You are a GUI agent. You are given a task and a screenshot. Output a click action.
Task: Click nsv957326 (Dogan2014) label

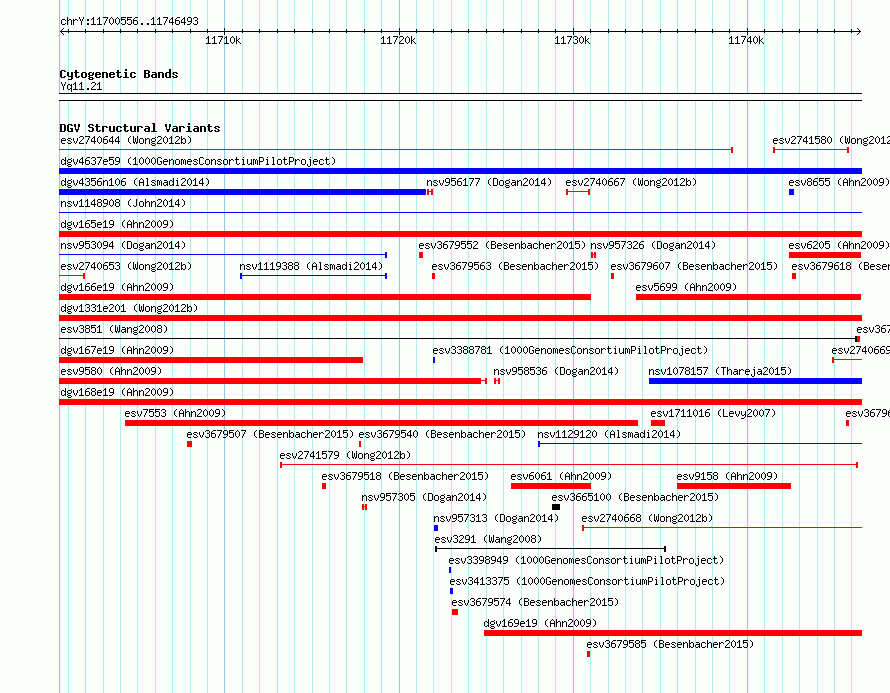pyautogui.click(x=653, y=245)
